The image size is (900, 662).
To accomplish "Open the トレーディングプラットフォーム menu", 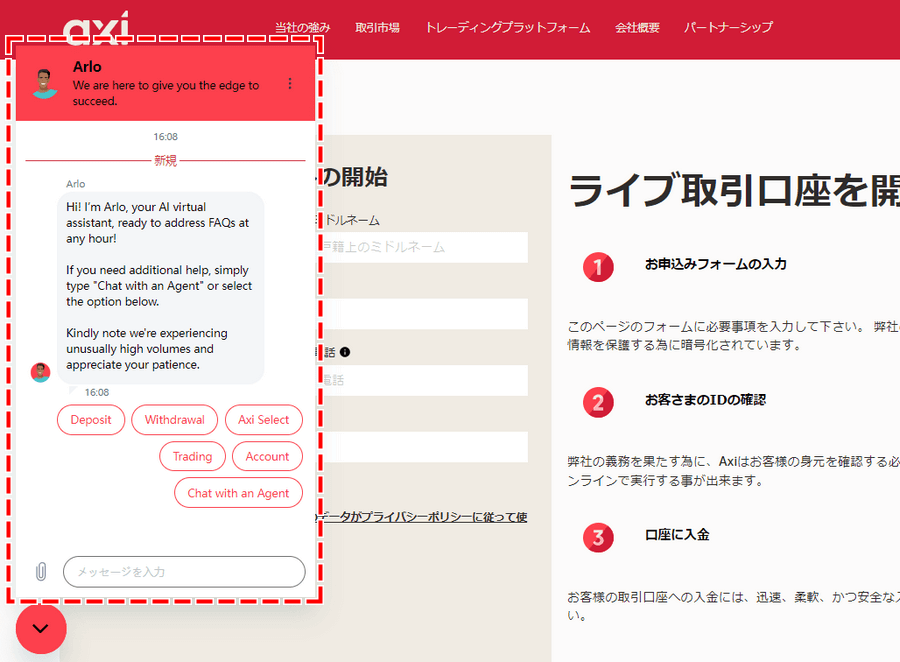I will [x=507, y=28].
